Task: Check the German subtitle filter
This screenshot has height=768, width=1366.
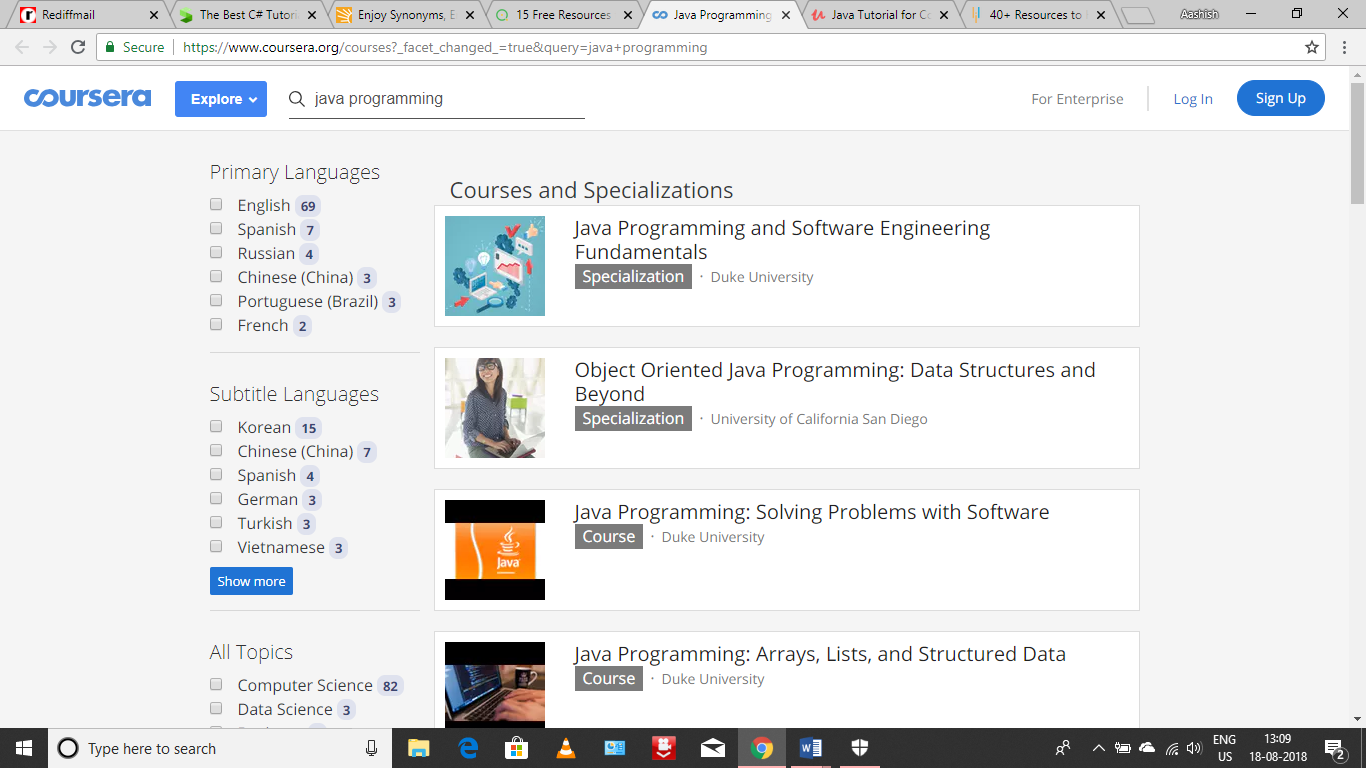Action: tap(216, 498)
